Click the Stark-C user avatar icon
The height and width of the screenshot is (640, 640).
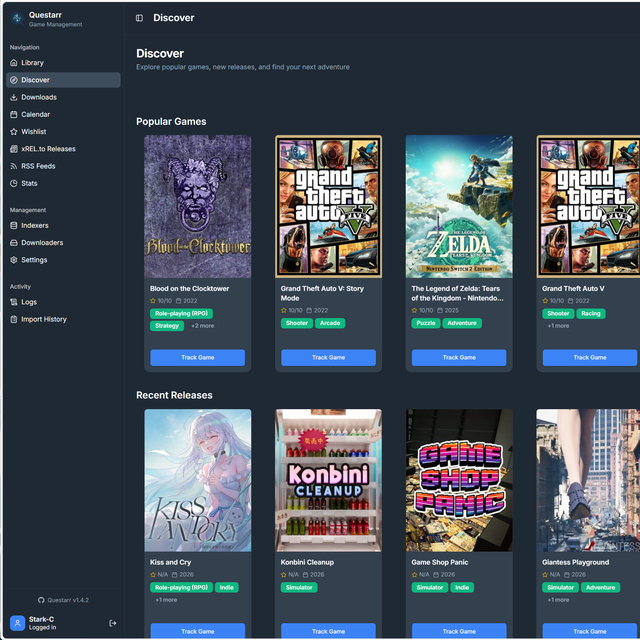point(18,623)
